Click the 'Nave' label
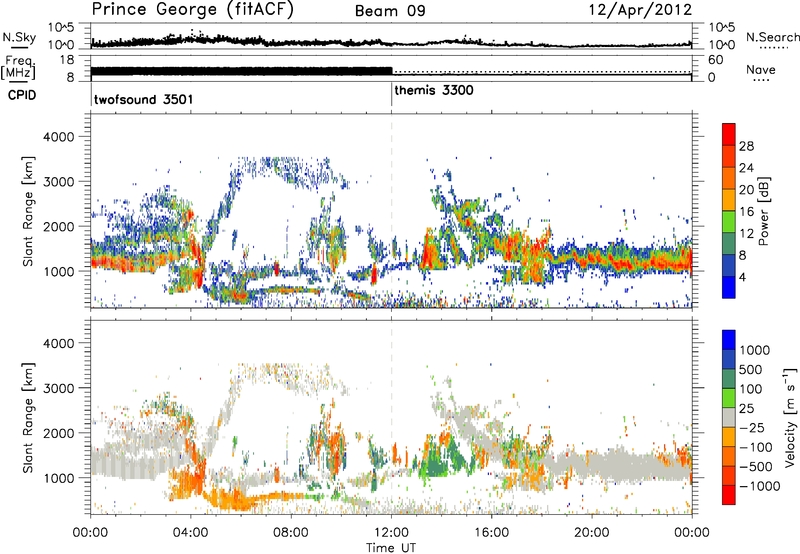 pyautogui.click(x=761, y=69)
